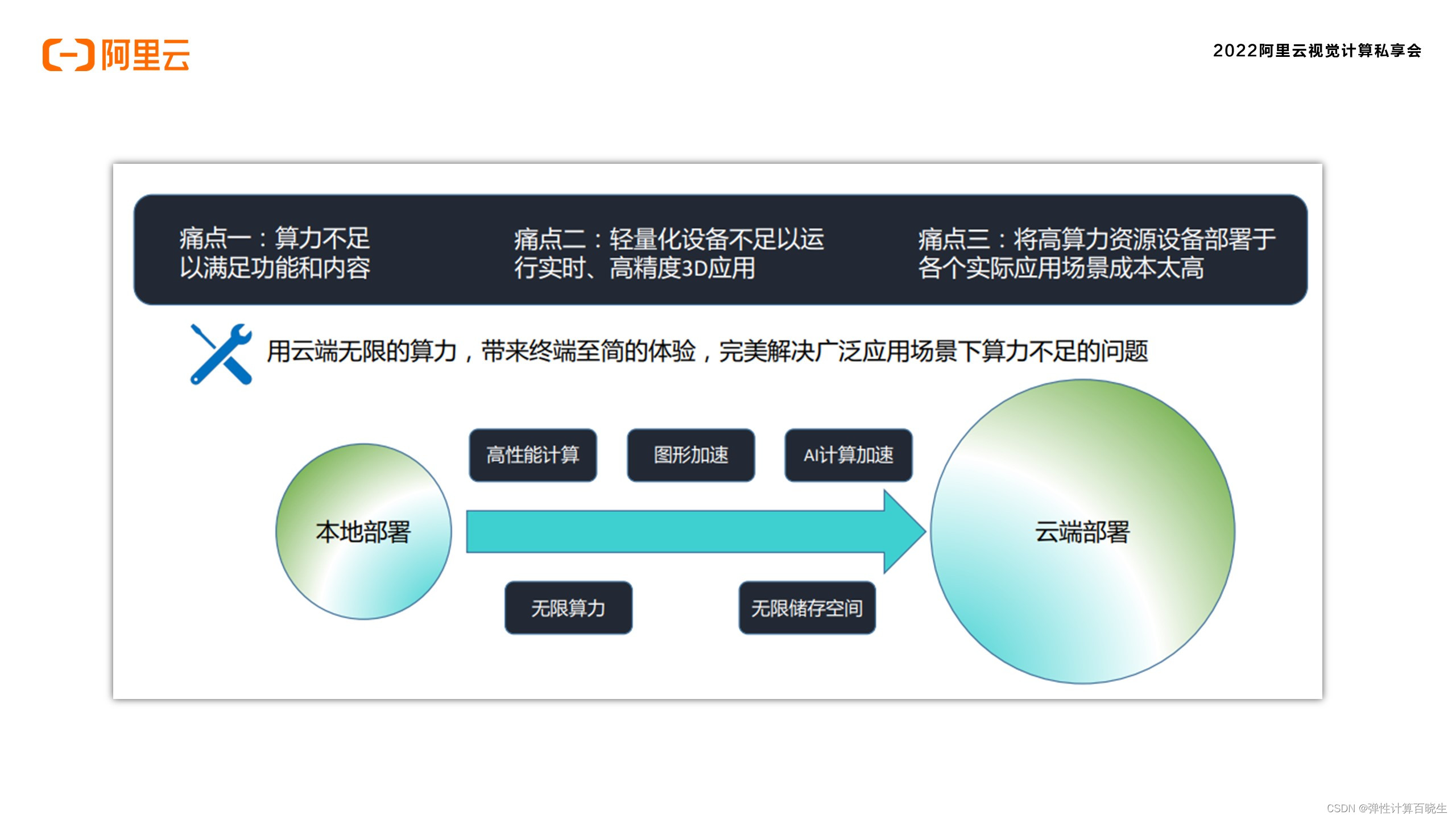1456x819 pixels.
Task: Click the 痛点二 轻量化设备 text block
Action: tap(669, 253)
